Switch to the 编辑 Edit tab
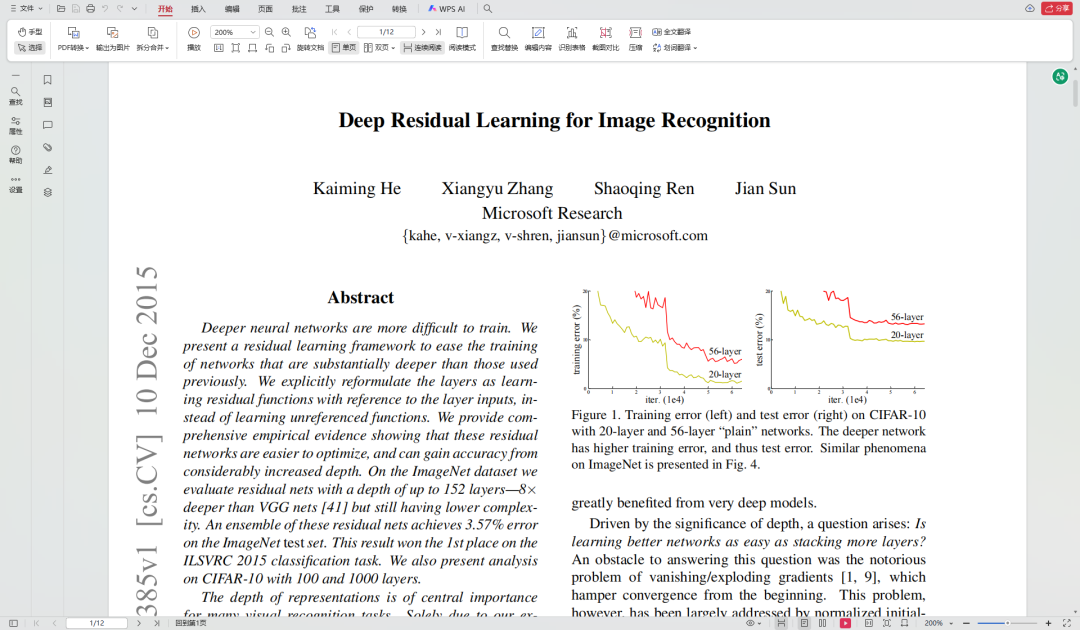 coord(232,9)
